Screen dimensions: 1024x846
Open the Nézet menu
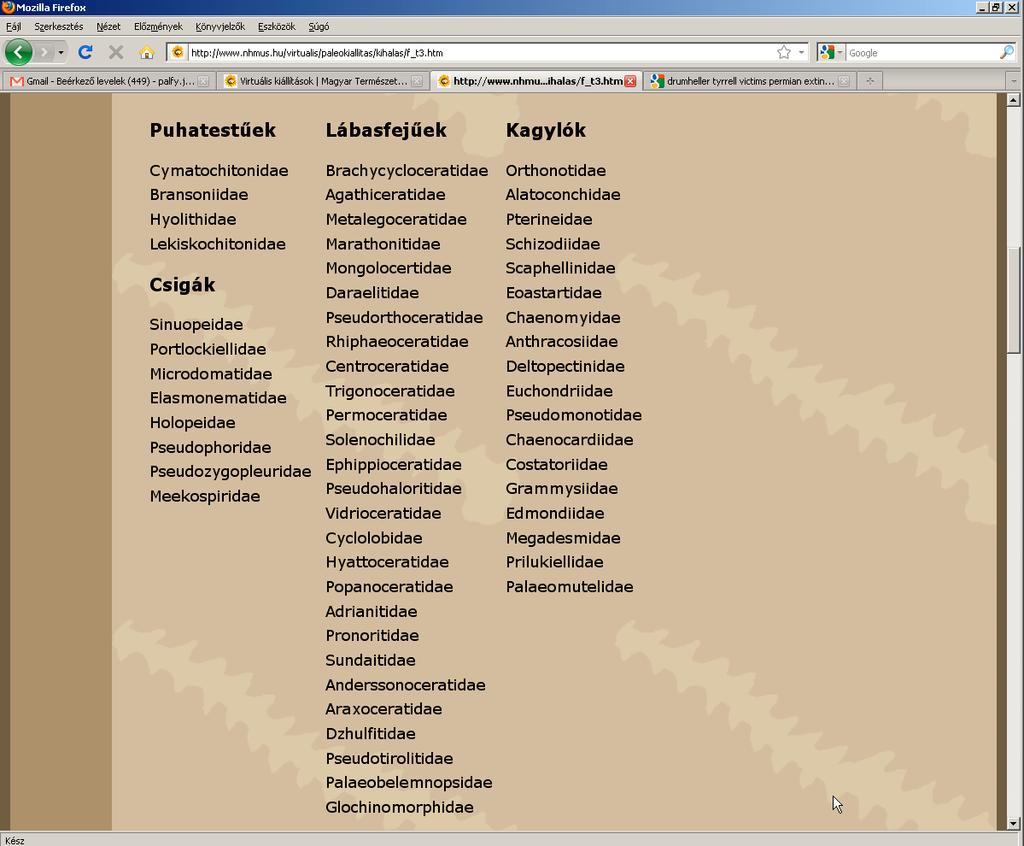coord(108,27)
